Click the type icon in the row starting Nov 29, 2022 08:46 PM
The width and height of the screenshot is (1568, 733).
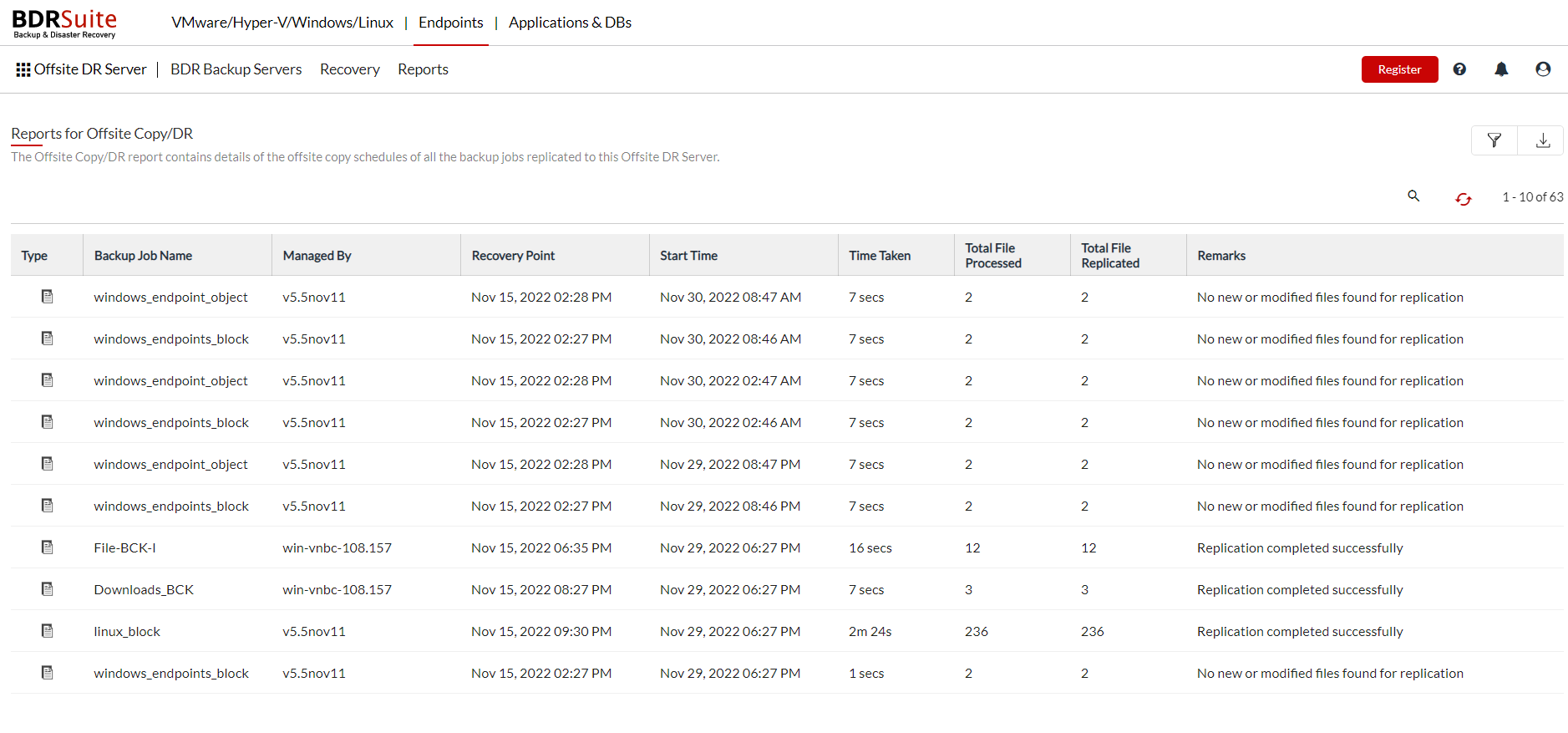coord(48,506)
